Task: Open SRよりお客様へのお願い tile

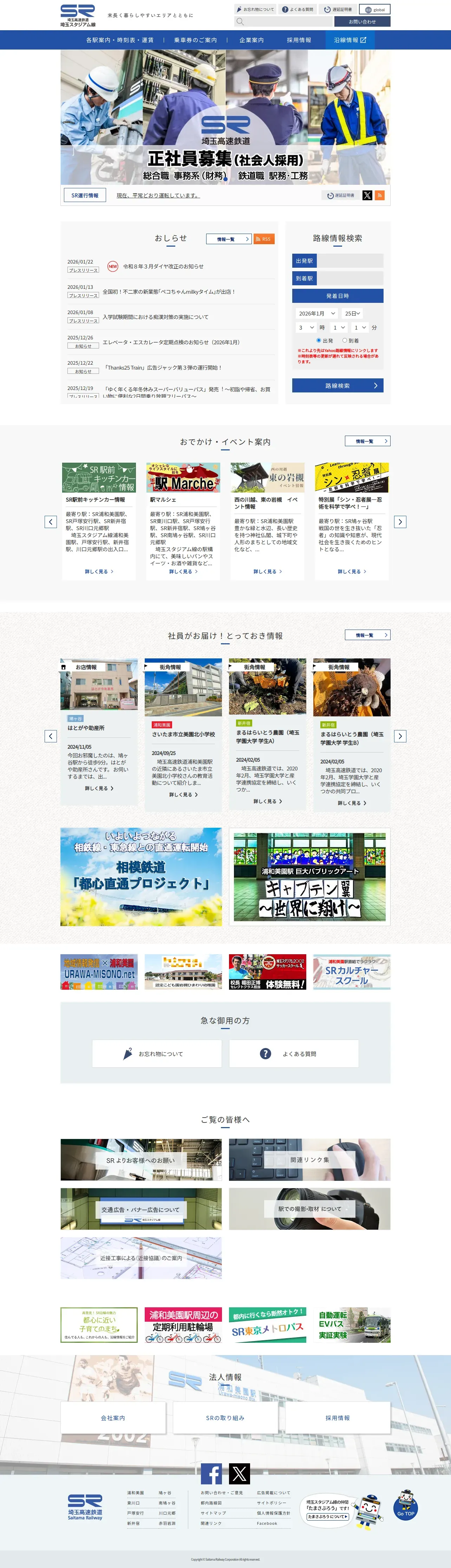Action: [141, 1159]
